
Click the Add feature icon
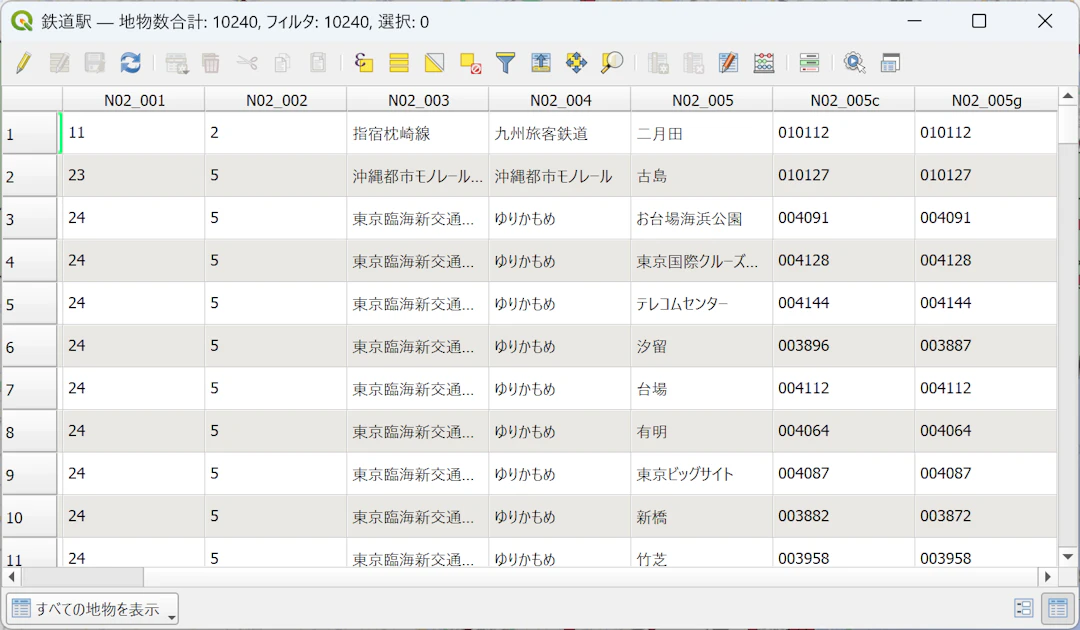pyautogui.click(x=176, y=63)
